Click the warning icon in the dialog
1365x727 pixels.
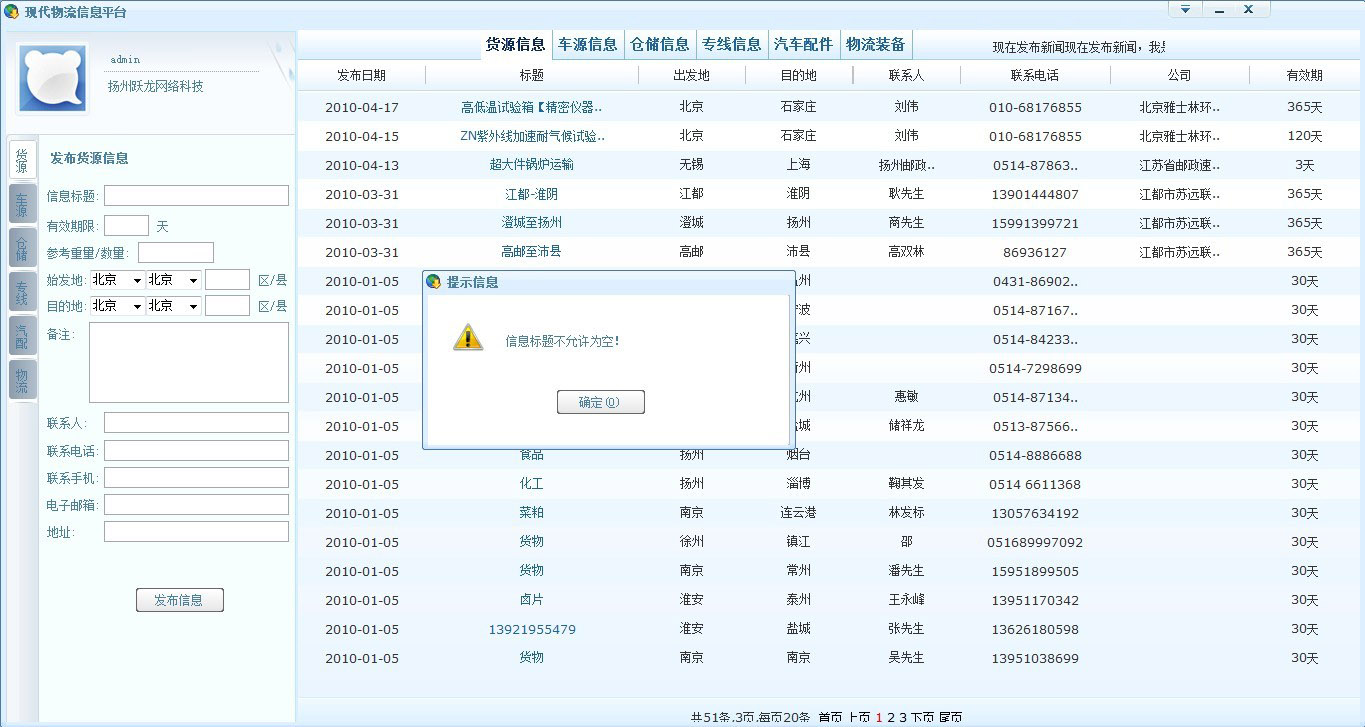[x=467, y=337]
